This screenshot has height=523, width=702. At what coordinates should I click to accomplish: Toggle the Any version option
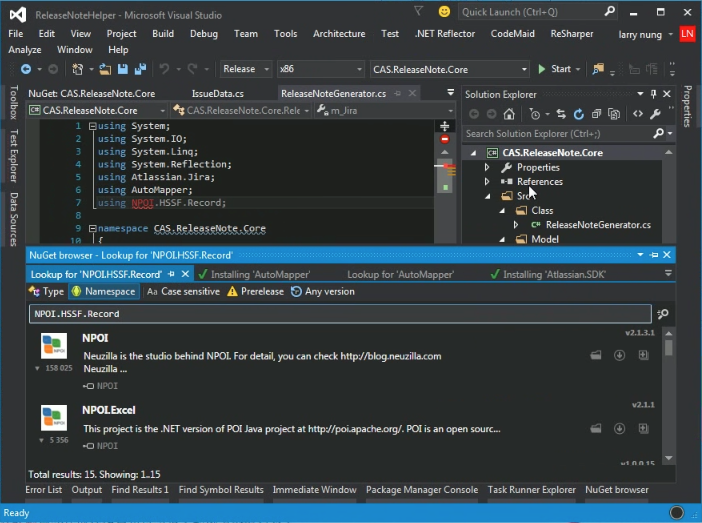coord(322,292)
